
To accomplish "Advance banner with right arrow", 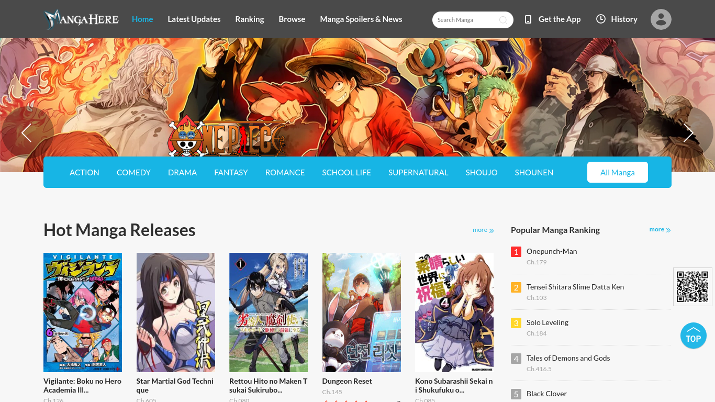I will (x=688, y=132).
